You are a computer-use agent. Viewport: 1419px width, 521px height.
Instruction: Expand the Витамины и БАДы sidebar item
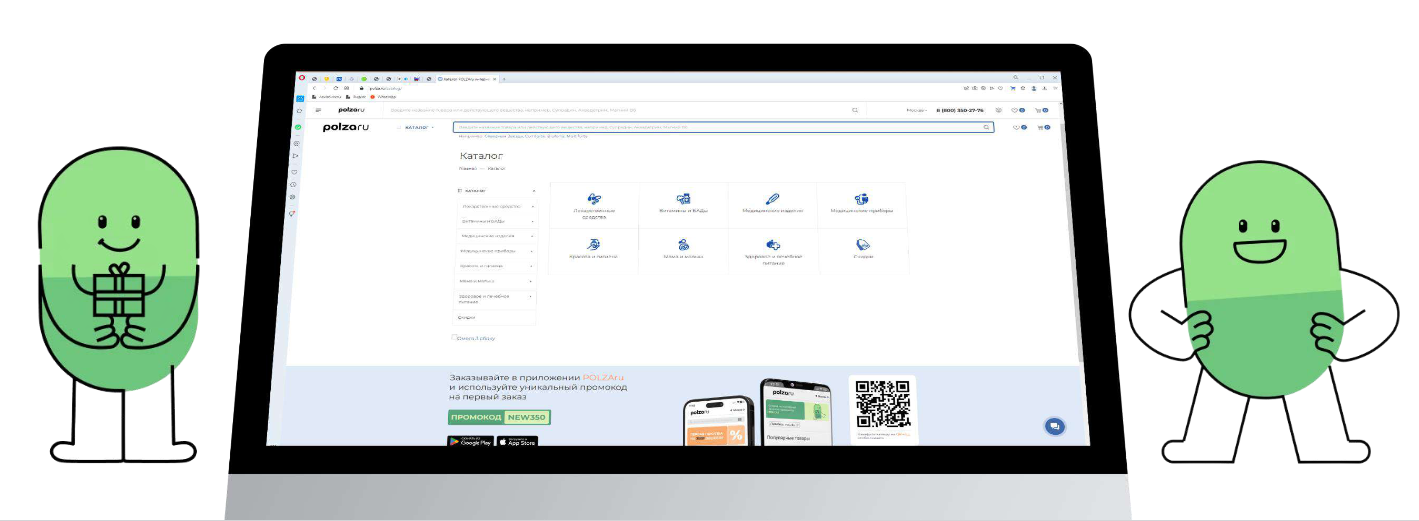point(532,221)
